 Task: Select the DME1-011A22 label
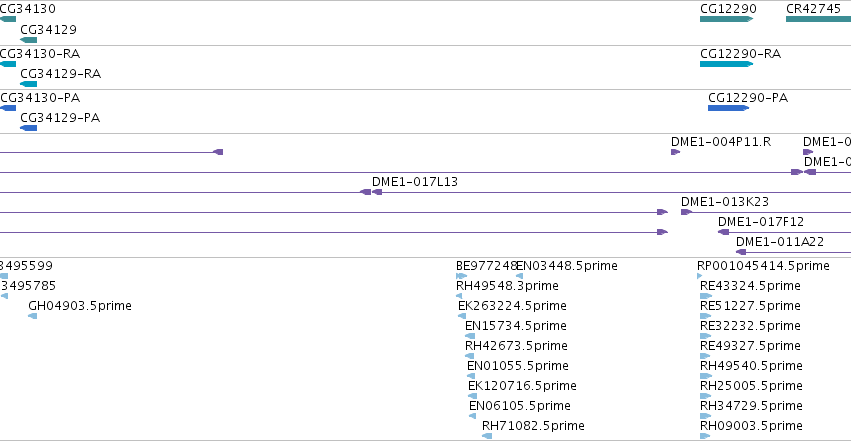coord(780,242)
